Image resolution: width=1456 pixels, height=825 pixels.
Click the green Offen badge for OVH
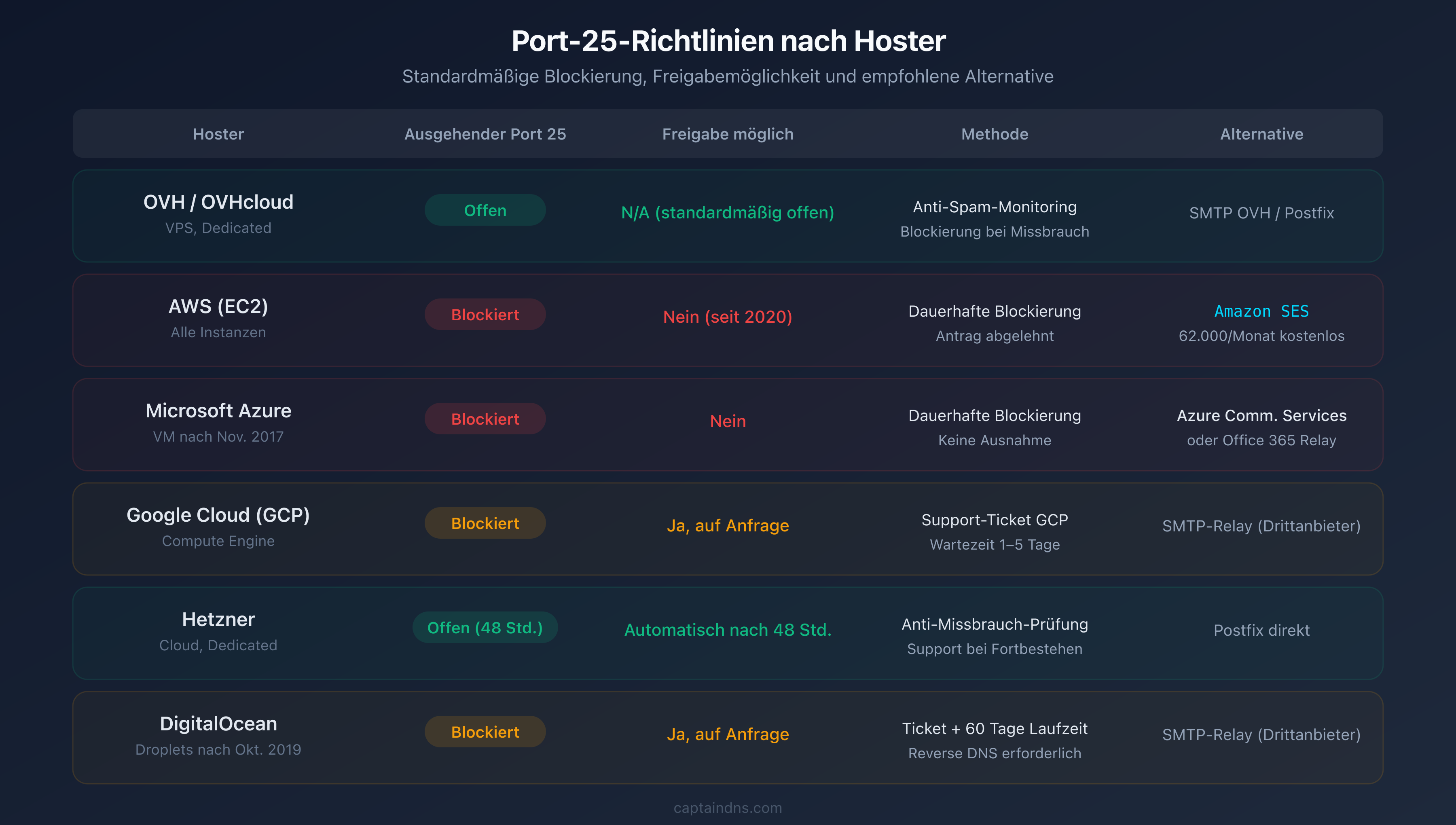point(485,210)
